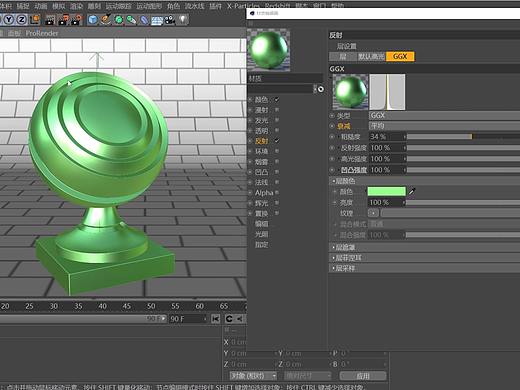The image size is (520, 390).
Task: Click the material editor window title icon
Action: click(252, 13)
